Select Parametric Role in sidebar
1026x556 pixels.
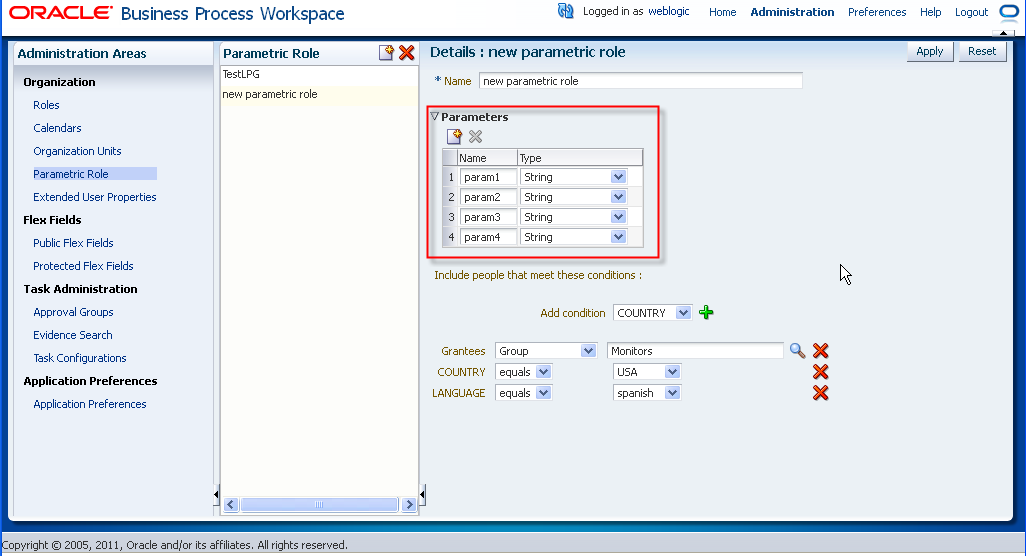pos(71,173)
